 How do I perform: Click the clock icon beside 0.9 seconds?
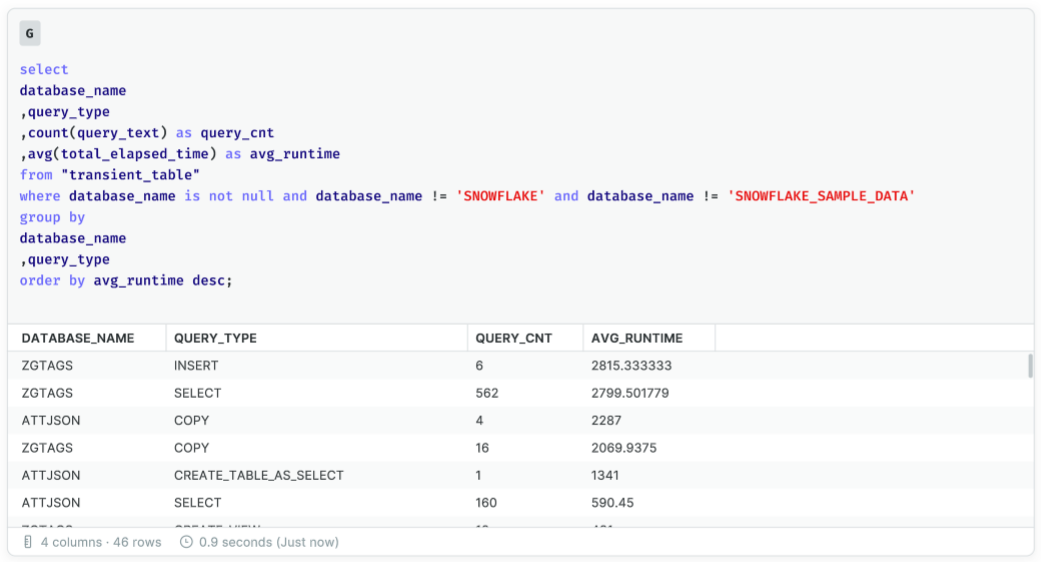pos(187,542)
